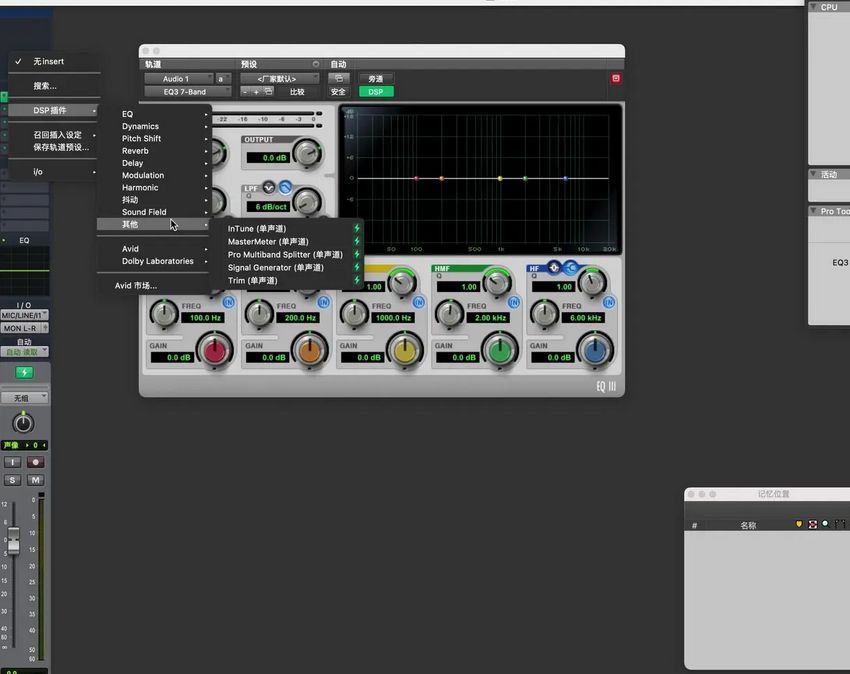Click the lightning icon beside Pro Multiband Splitter
This screenshot has width=850, height=674.
click(357, 254)
